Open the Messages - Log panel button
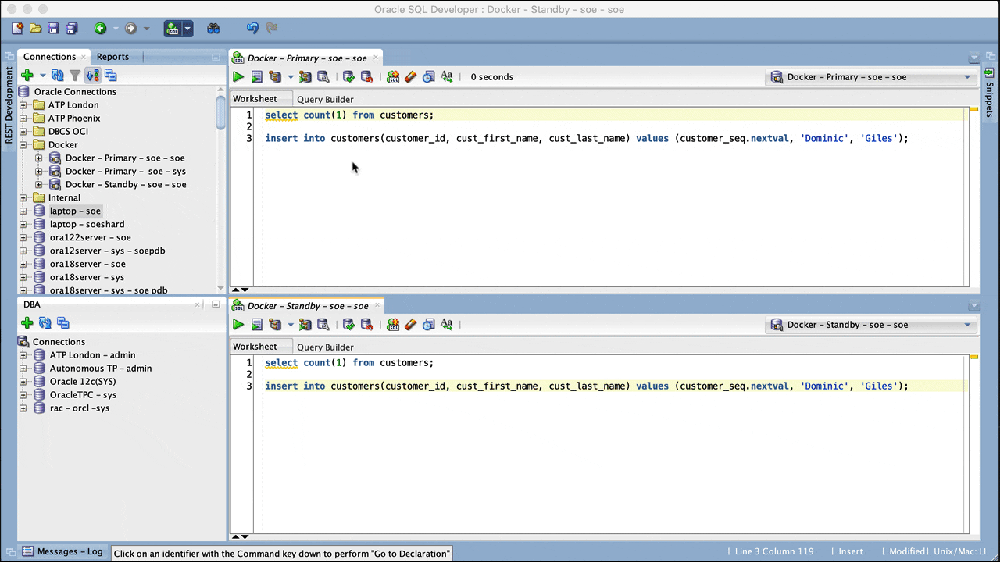Screen dimensions: 1000x562 click(62, 552)
